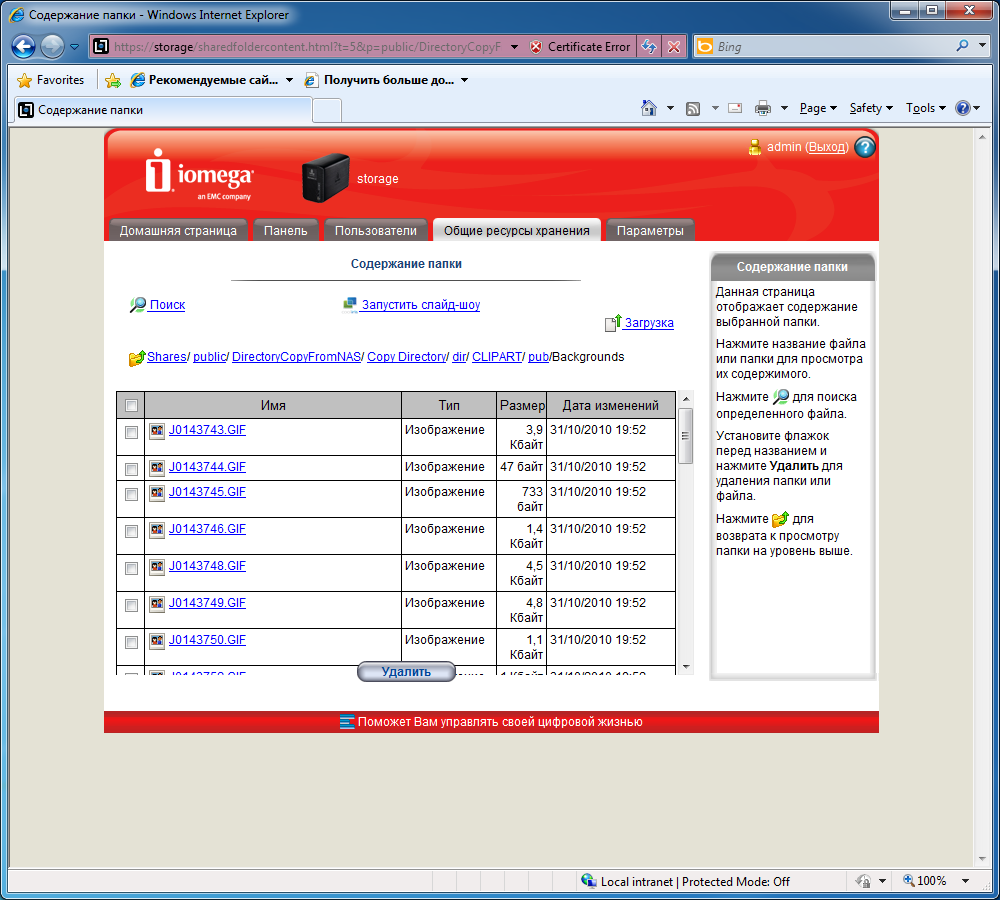Click the red Stop loading icon
The width and height of the screenshot is (1000, 900).
[x=673, y=47]
